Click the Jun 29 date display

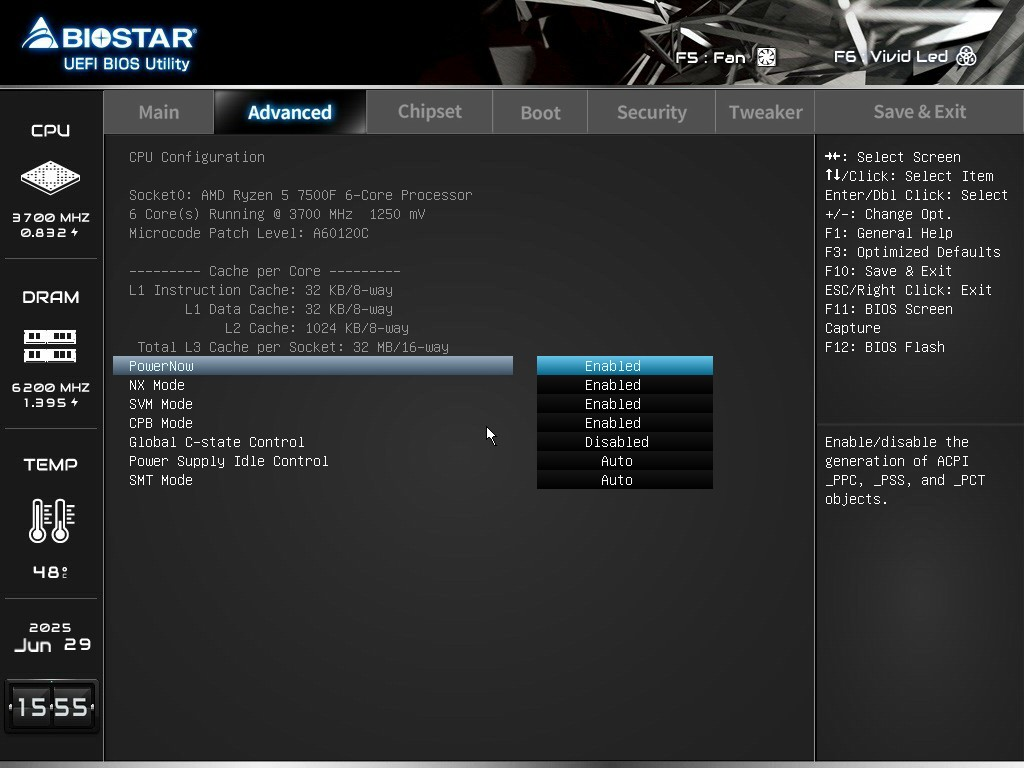[52, 645]
